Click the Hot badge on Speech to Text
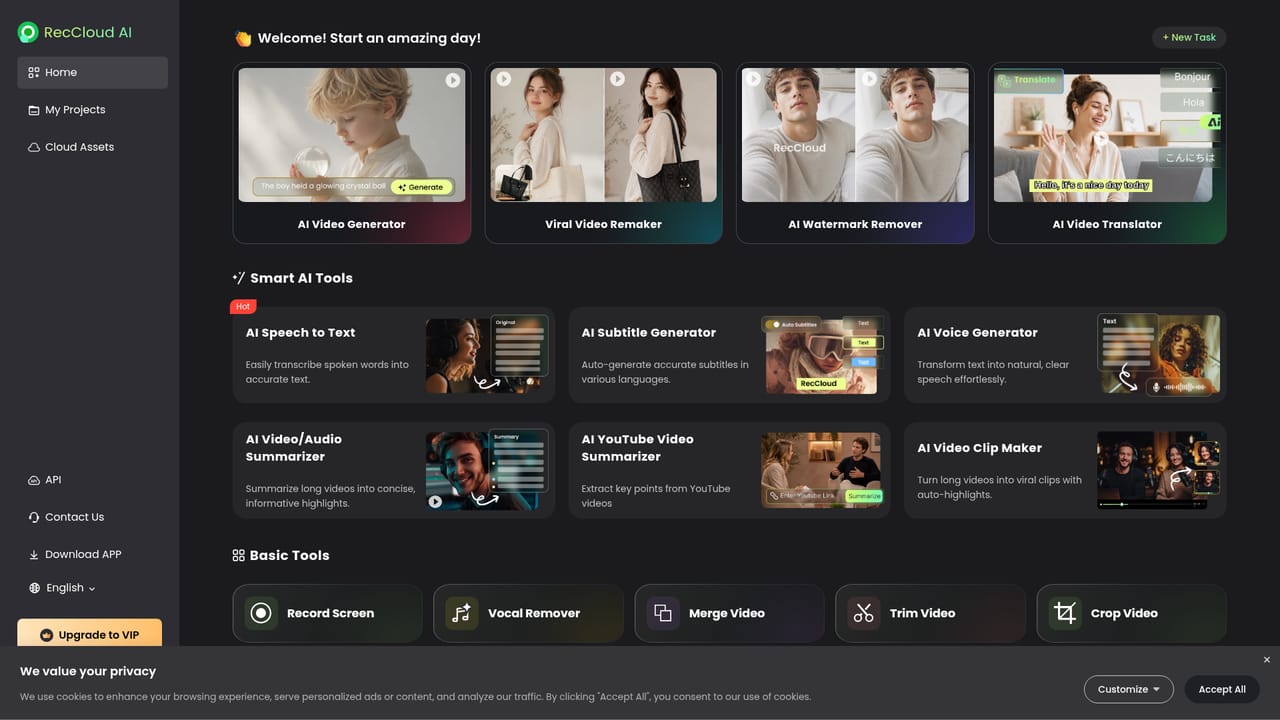This screenshot has height=720, width=1280. click(243, 306)
